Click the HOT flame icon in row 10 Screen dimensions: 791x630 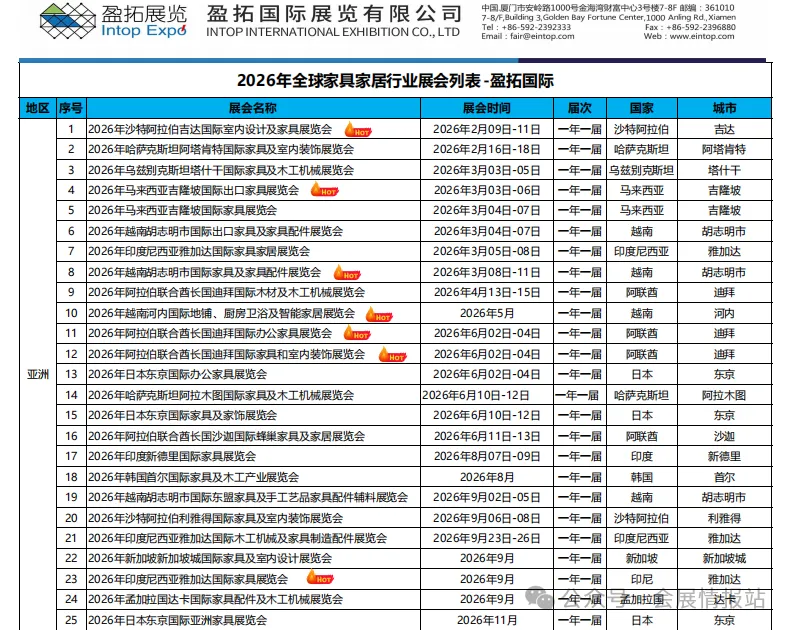pos(379,314)
